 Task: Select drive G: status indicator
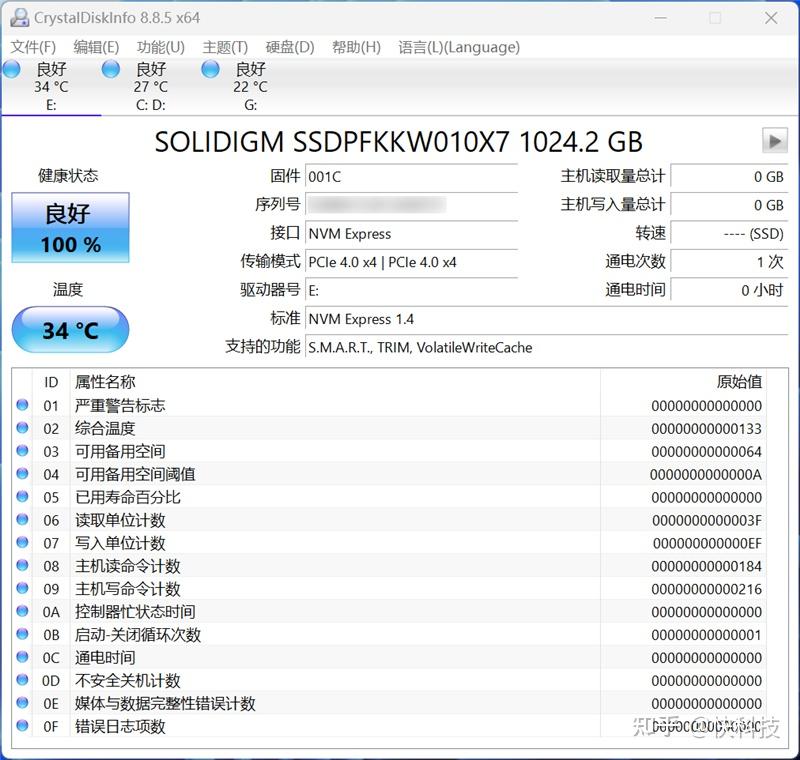pyautogui.click(x=210, y=69)
